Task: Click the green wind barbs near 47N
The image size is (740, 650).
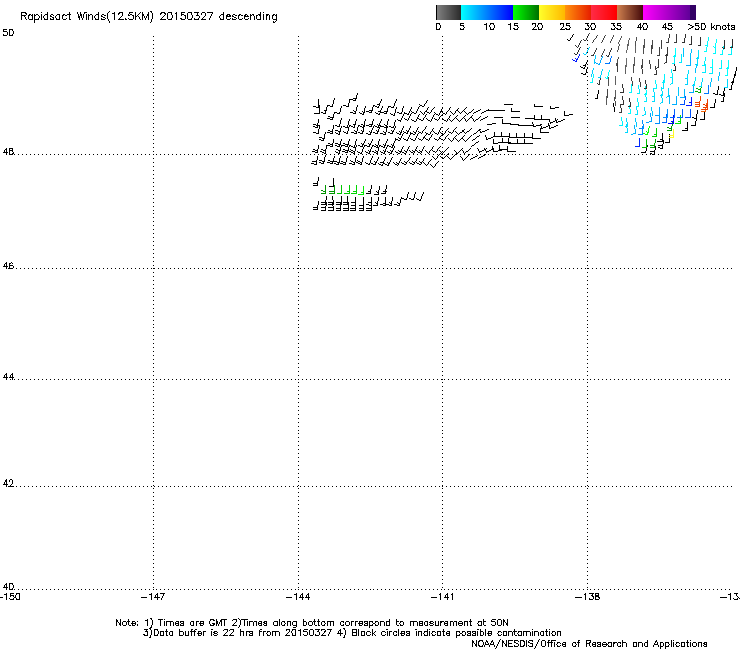Action: click(343, 190)
